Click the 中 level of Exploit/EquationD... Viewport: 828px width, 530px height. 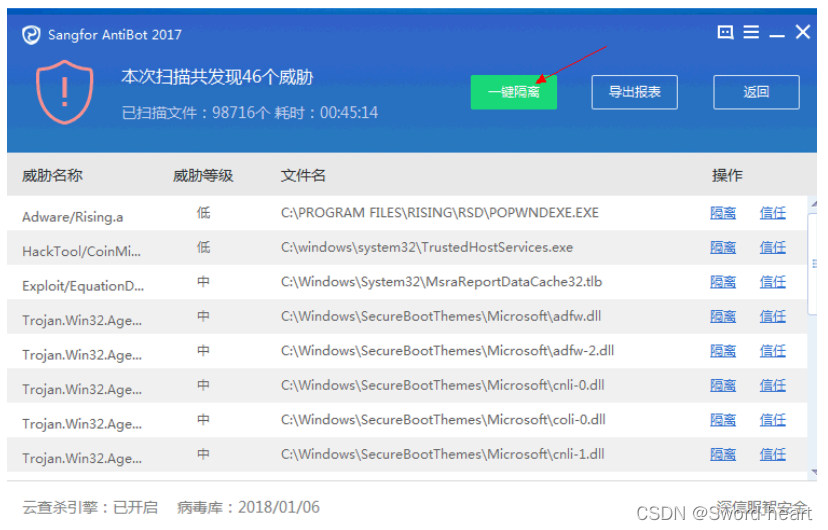(203, 282)
